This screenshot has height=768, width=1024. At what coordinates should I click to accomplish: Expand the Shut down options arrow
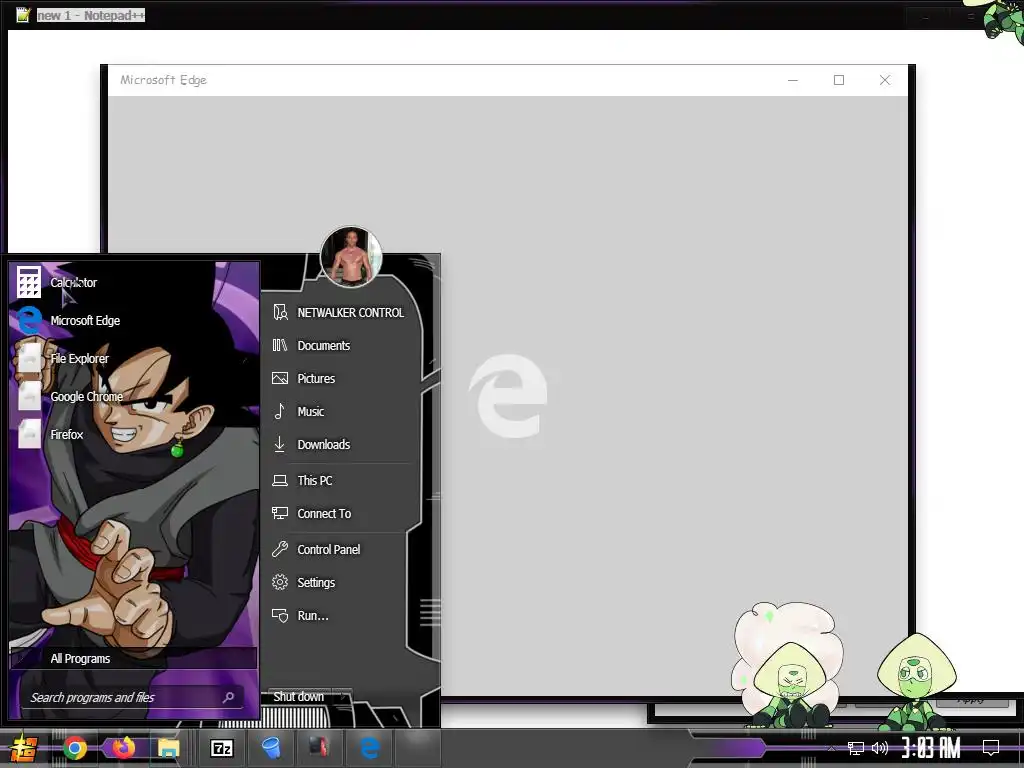click(343, 697)
